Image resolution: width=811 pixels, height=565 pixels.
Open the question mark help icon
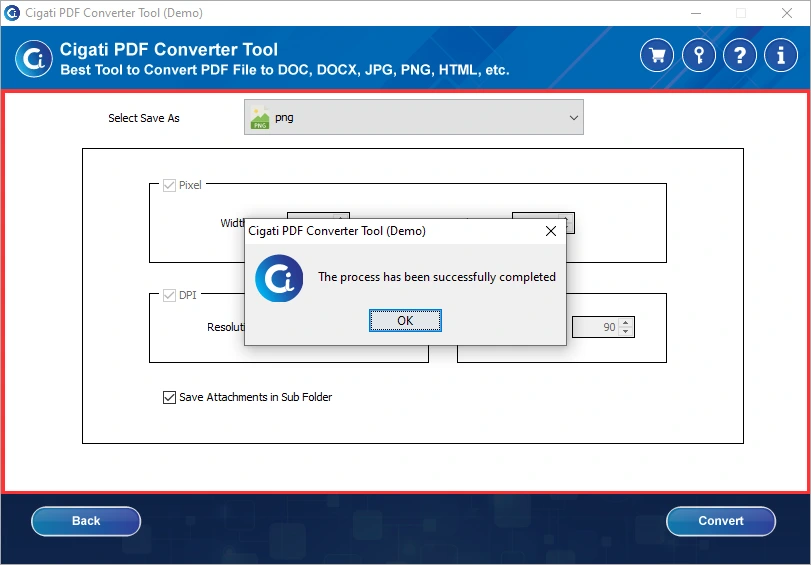[740, 54]
